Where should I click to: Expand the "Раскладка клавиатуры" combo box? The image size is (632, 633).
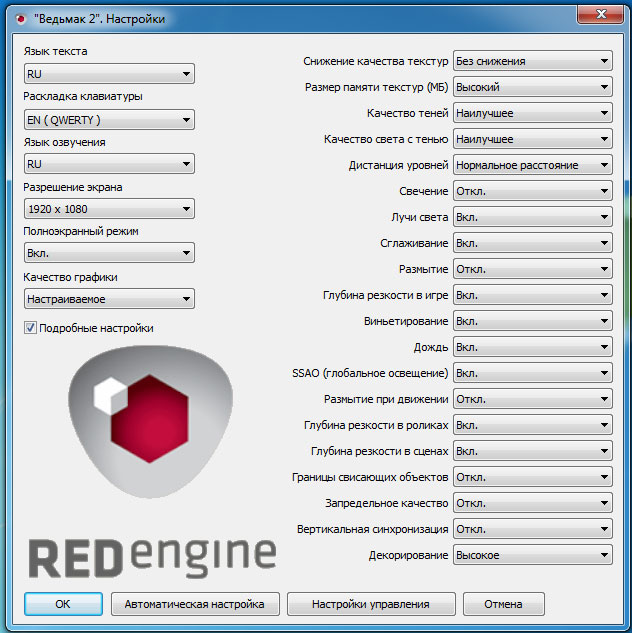pyautogui.click(x=109, y=120)
